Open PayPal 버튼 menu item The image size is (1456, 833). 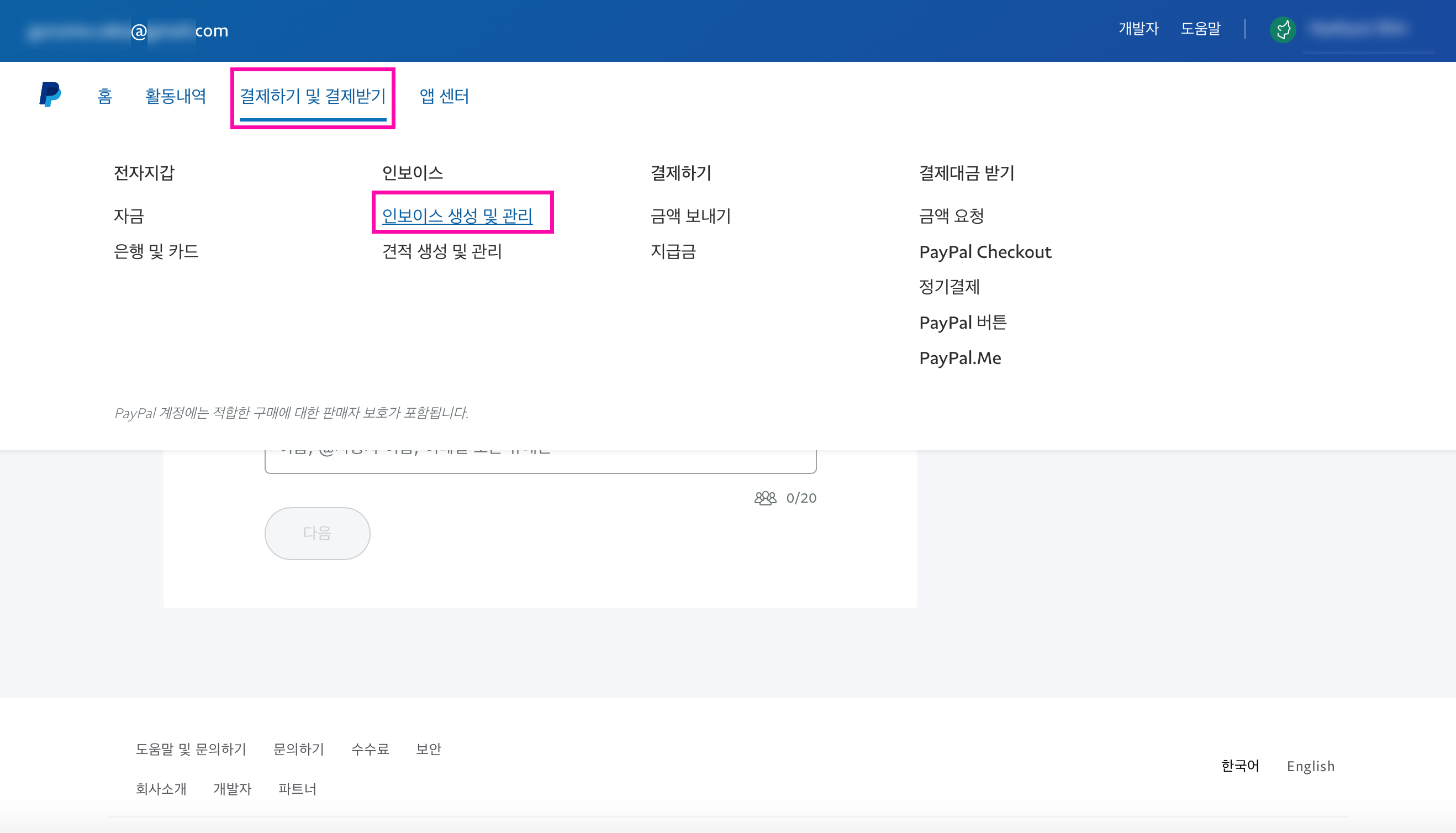click(963, 322)
